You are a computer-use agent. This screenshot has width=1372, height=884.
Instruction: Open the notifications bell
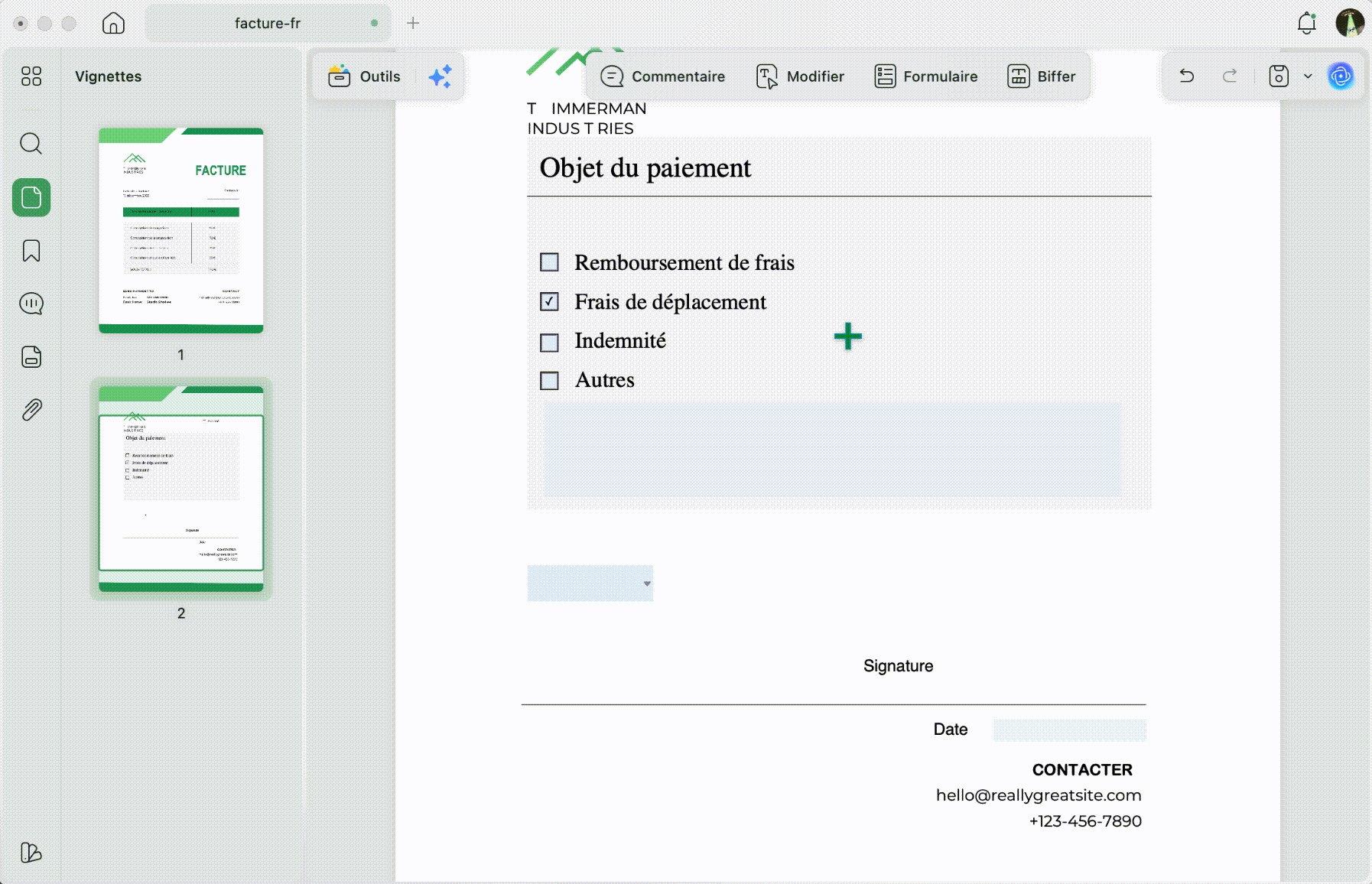(1307, 23)
